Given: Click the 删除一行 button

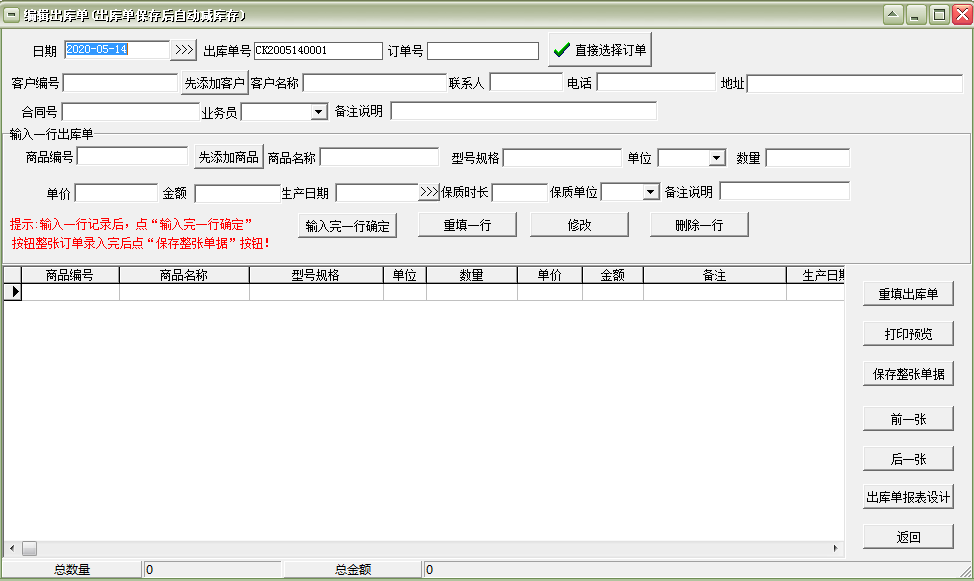Looking at the screenshot, I should tap(699, 225).
